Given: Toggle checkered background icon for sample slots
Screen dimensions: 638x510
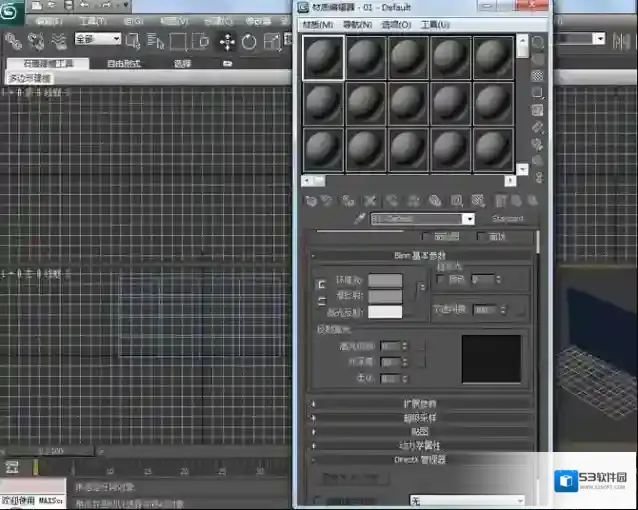Looking at the screenshot, I should click(x=538, y=76).
